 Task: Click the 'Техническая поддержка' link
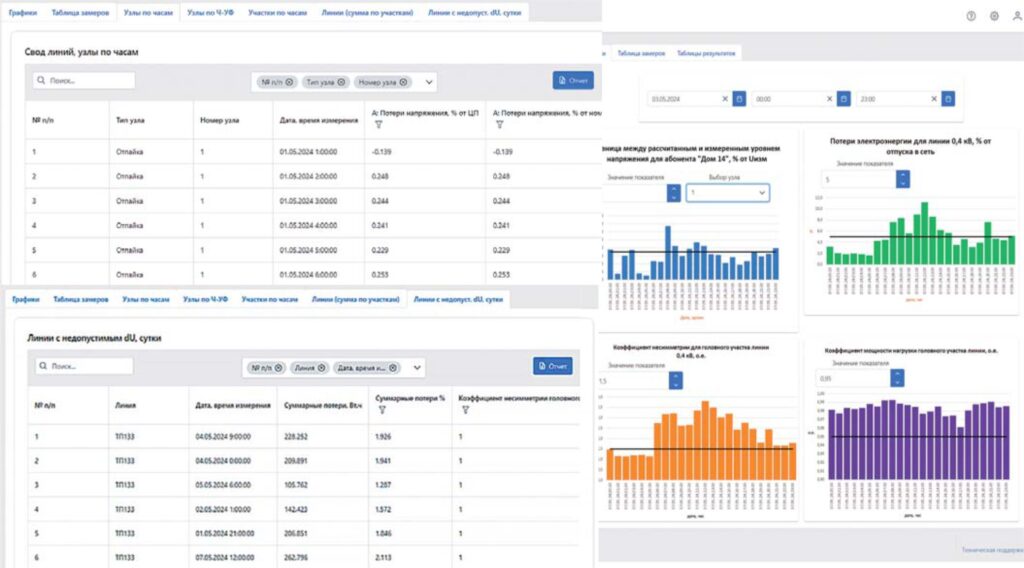[x=991, y=550]
